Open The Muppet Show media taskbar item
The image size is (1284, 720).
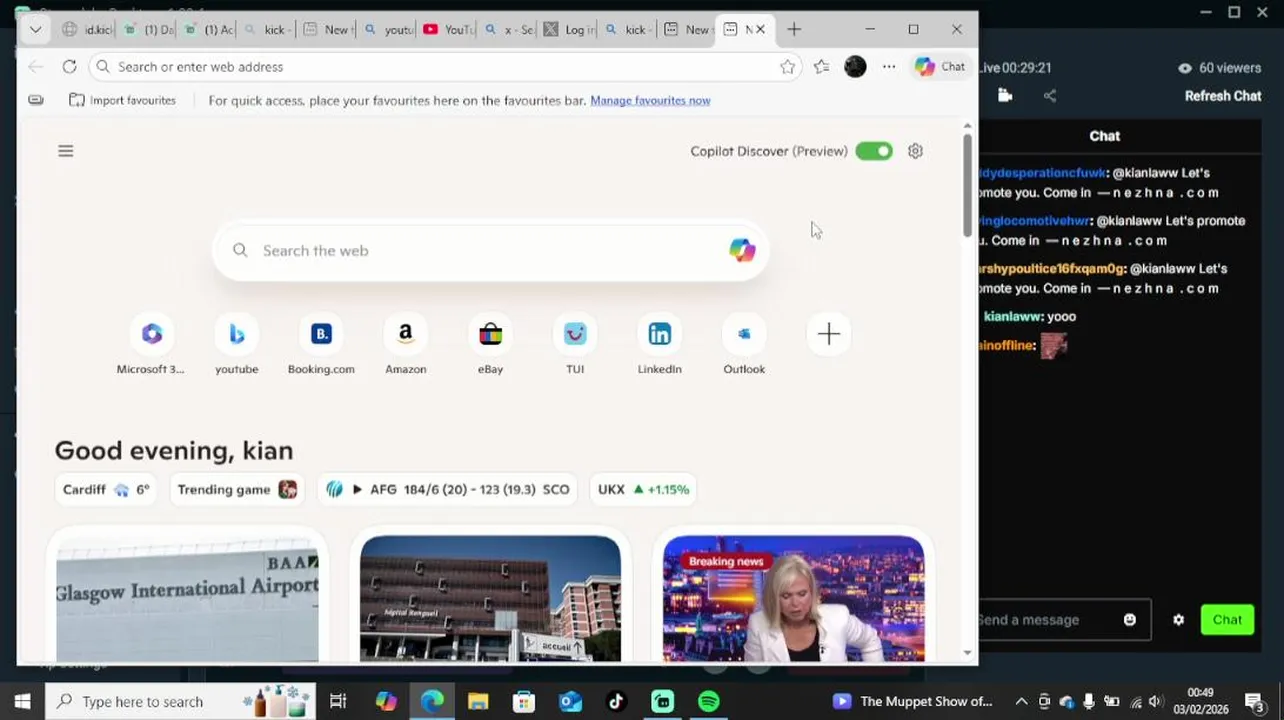[912, 702]
